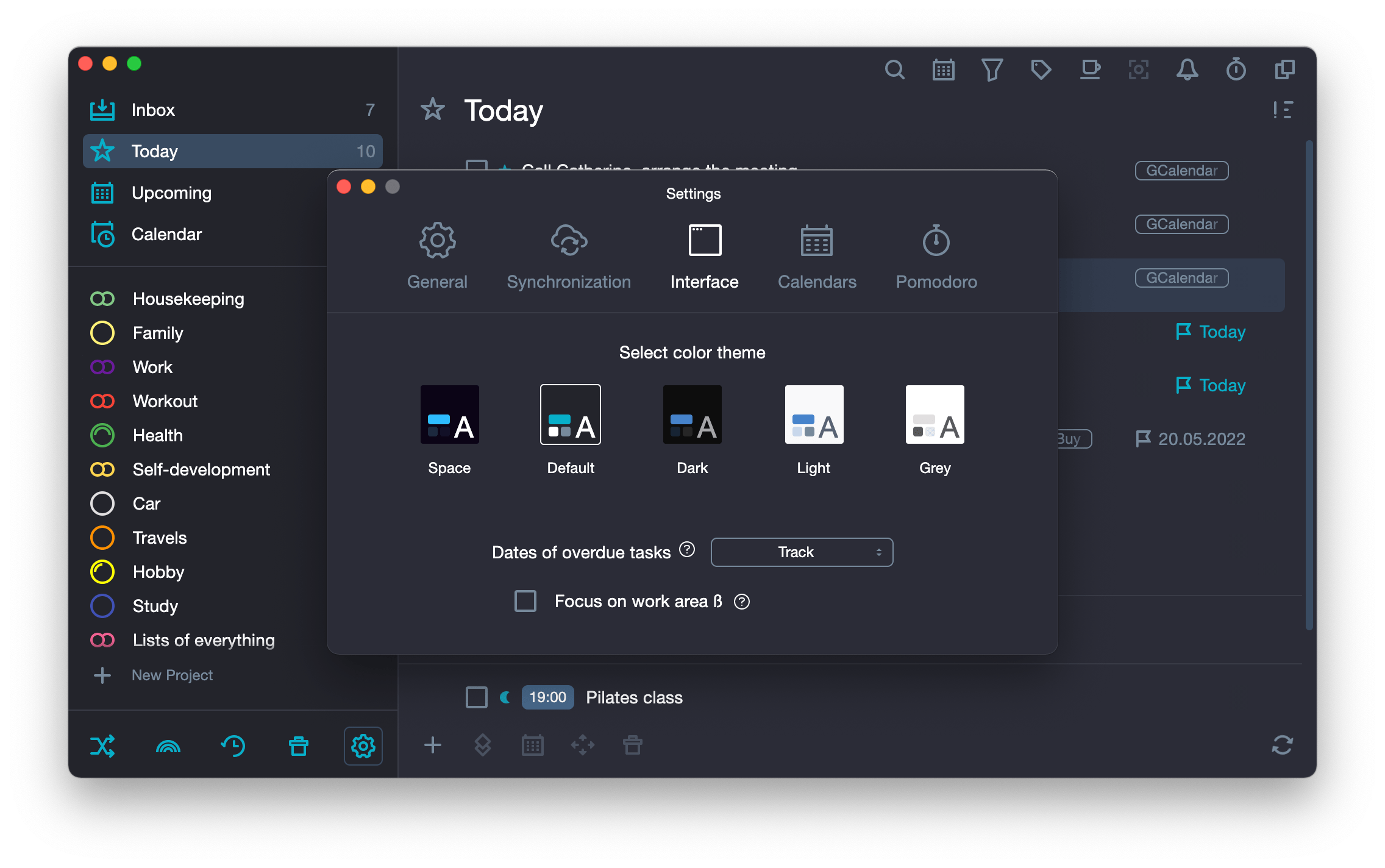The image size is (1385, 868).
Task: Click the help icon next to overdue tasks
Action: pyautogui.click(x=687, y=550)
